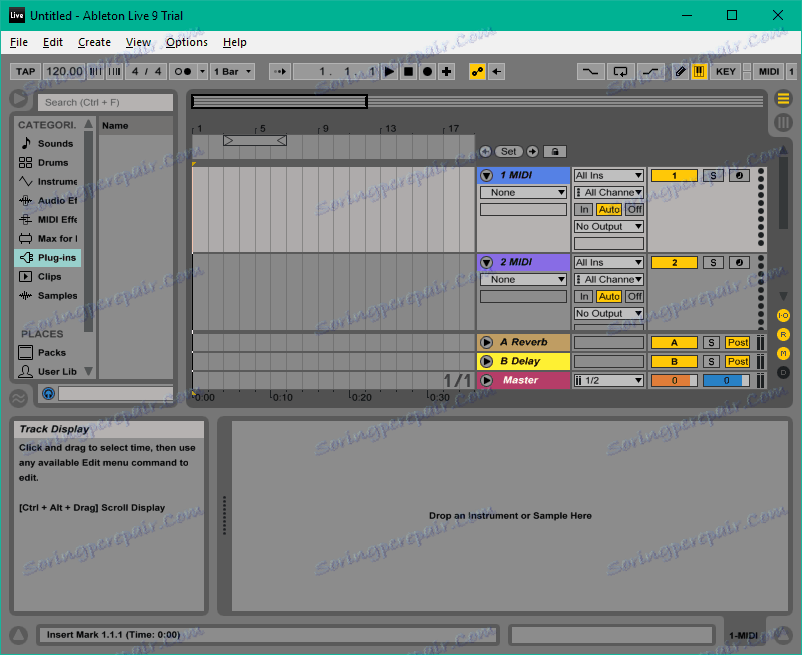Open Packs in Places
Image resolution: width=802 pixels, height=655 pixels.
[x=49, y=353]
